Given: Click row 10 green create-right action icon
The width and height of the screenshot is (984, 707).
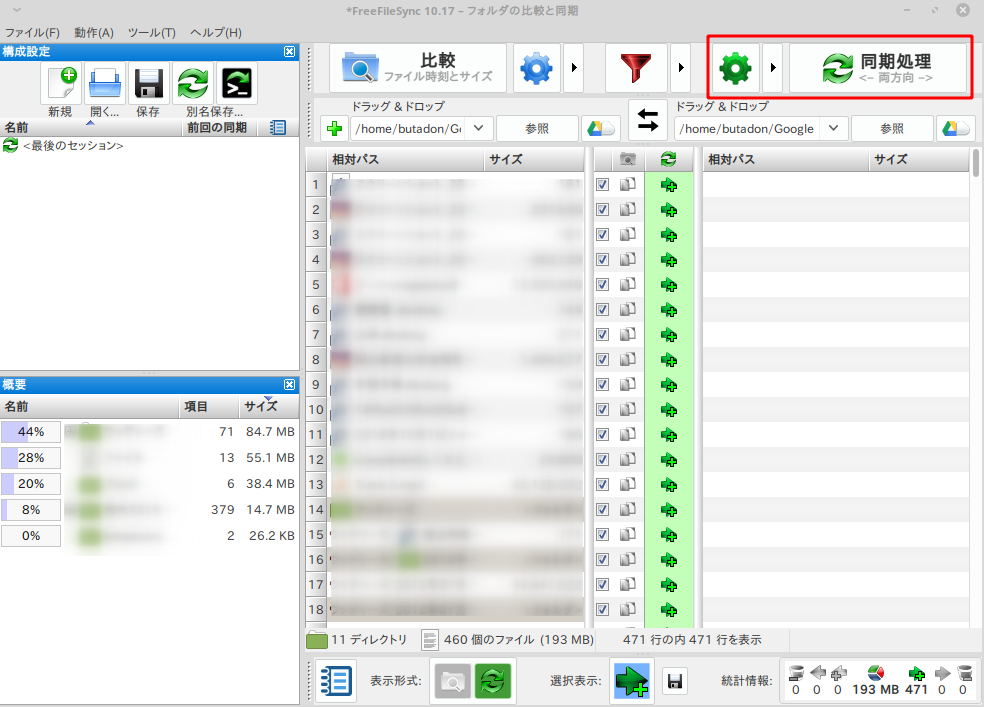Looking at the screenshot, I should click(669, 410).
